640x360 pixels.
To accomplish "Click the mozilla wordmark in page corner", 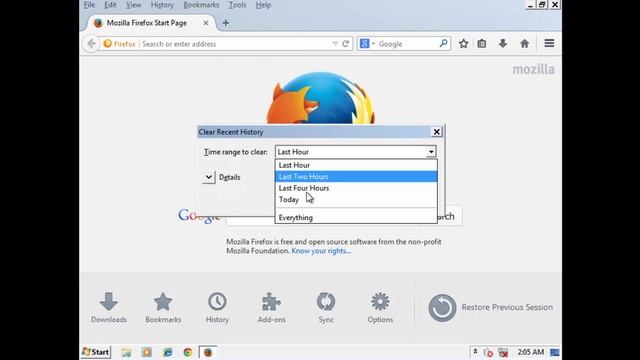I will tap(533, 69).
